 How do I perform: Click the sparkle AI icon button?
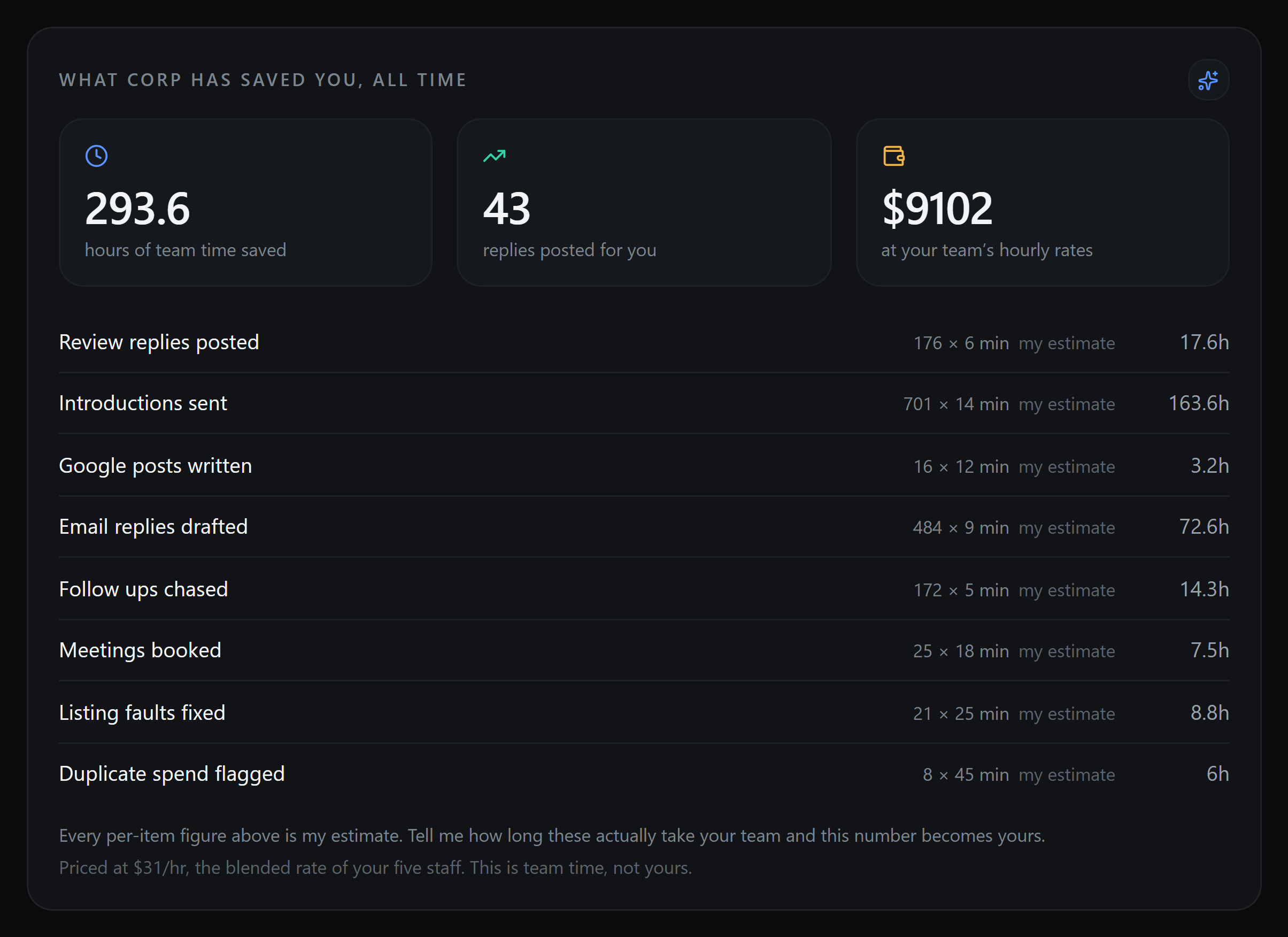pyautogui.click(x=1208, y=80)
